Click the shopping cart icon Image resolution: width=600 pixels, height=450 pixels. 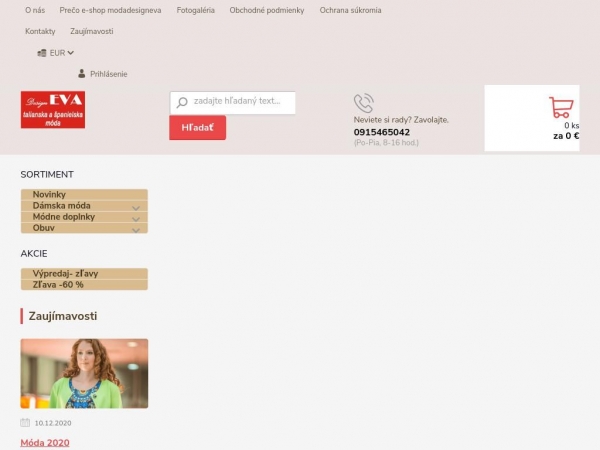pos(561,107)
